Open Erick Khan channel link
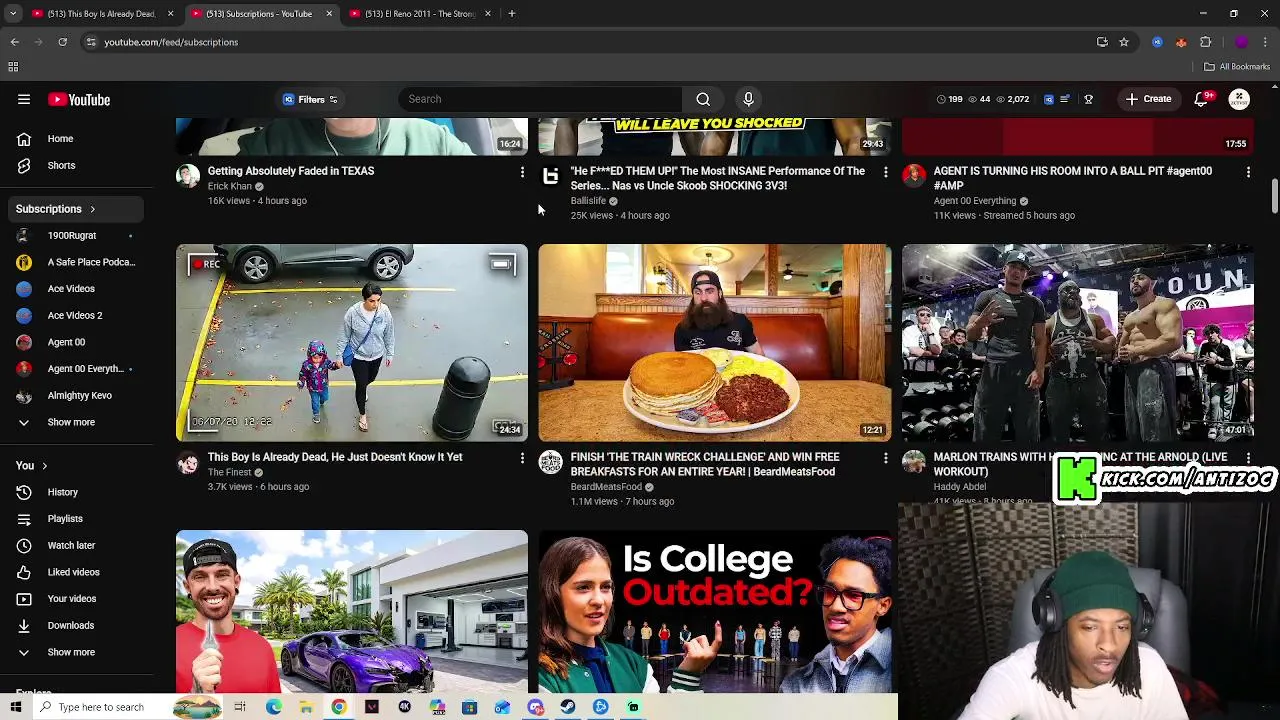 [x=229, y=186]
